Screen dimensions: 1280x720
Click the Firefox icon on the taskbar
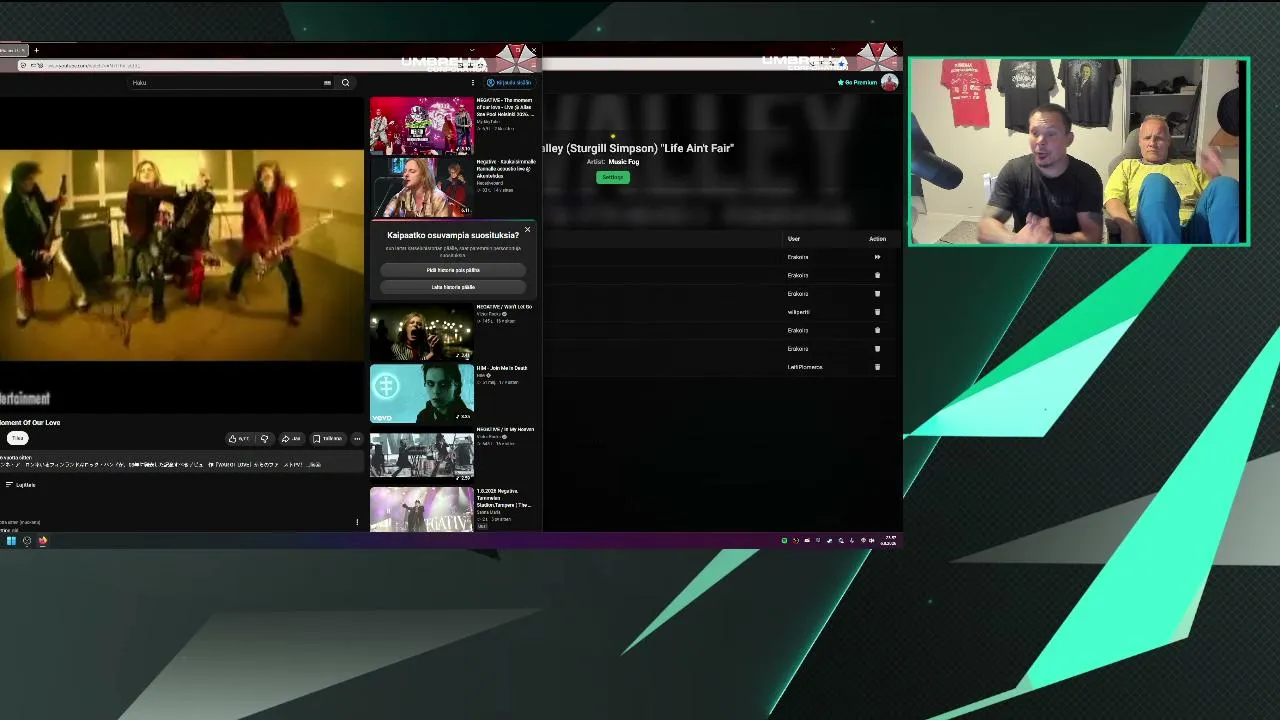pyautogui.click(x=43, y=541)
